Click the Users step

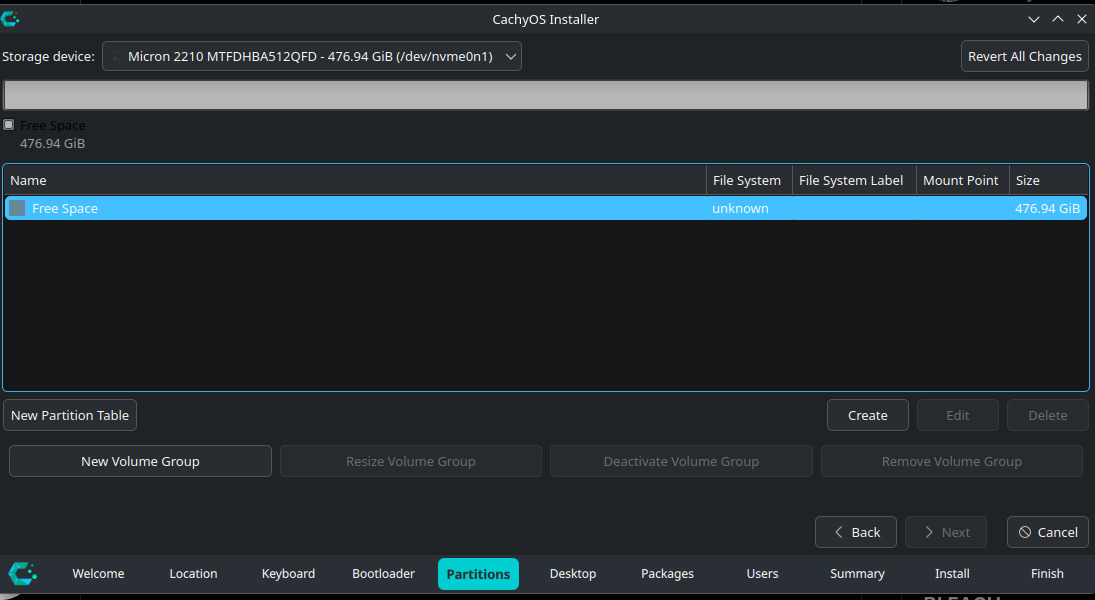coord(763,573)
